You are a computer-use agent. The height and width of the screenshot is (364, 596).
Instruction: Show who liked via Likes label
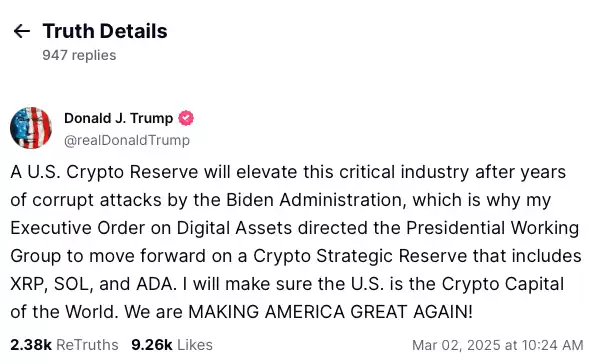(195, 345)
